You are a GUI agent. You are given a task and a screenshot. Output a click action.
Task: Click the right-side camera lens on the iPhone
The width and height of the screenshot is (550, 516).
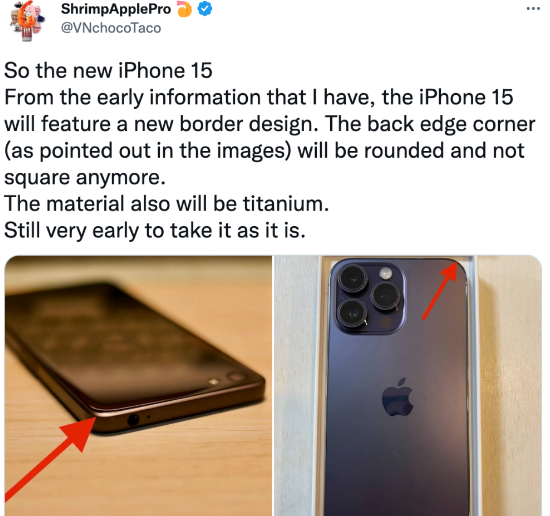click(386, 296)
